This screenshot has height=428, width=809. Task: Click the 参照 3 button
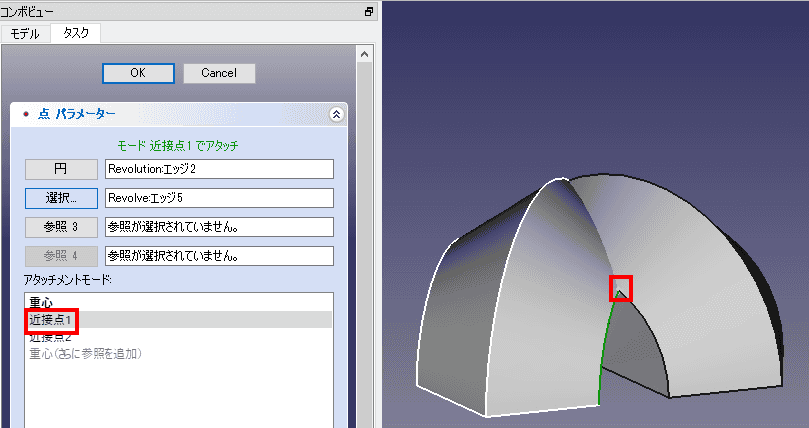(61, 227)
